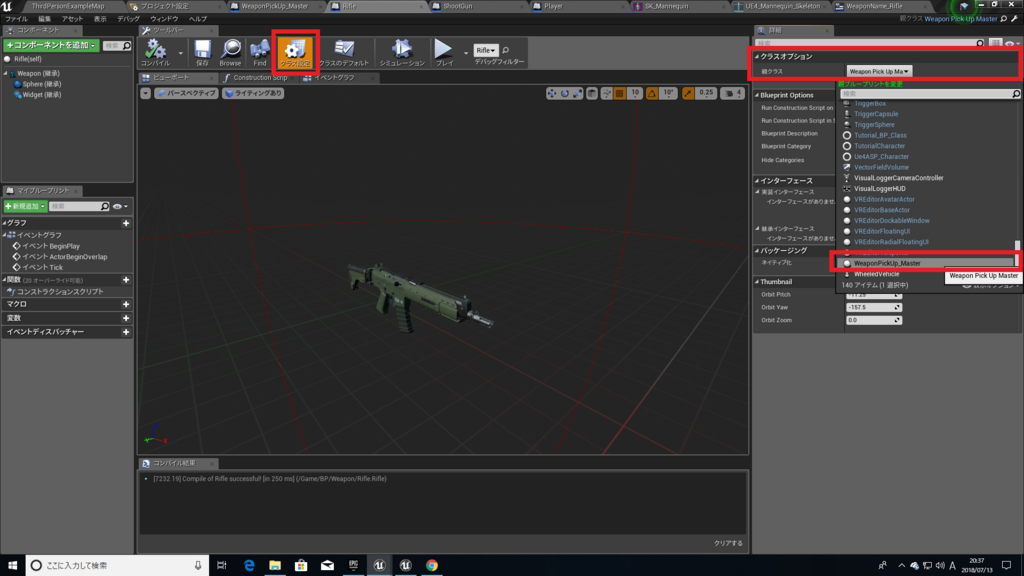This screenshot has width=1024, height=576.
Task: Select Tutorial_BP_Class in the class list
Action: coord(880,135)
